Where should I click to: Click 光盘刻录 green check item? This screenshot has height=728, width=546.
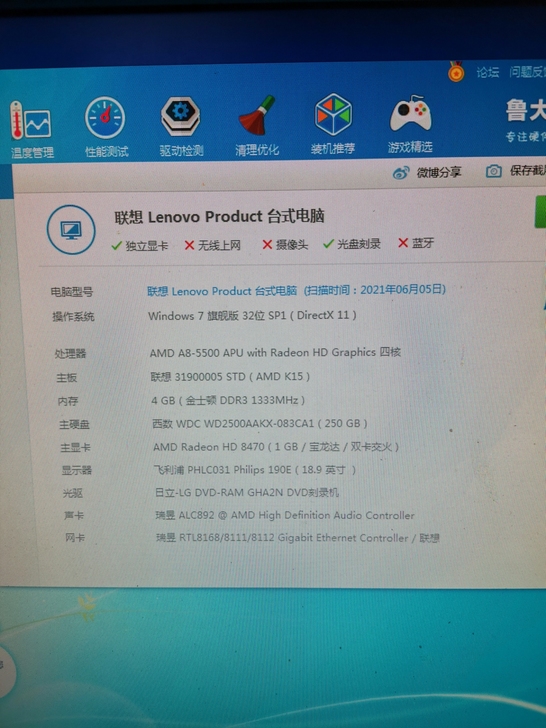(x=352, y=243)
